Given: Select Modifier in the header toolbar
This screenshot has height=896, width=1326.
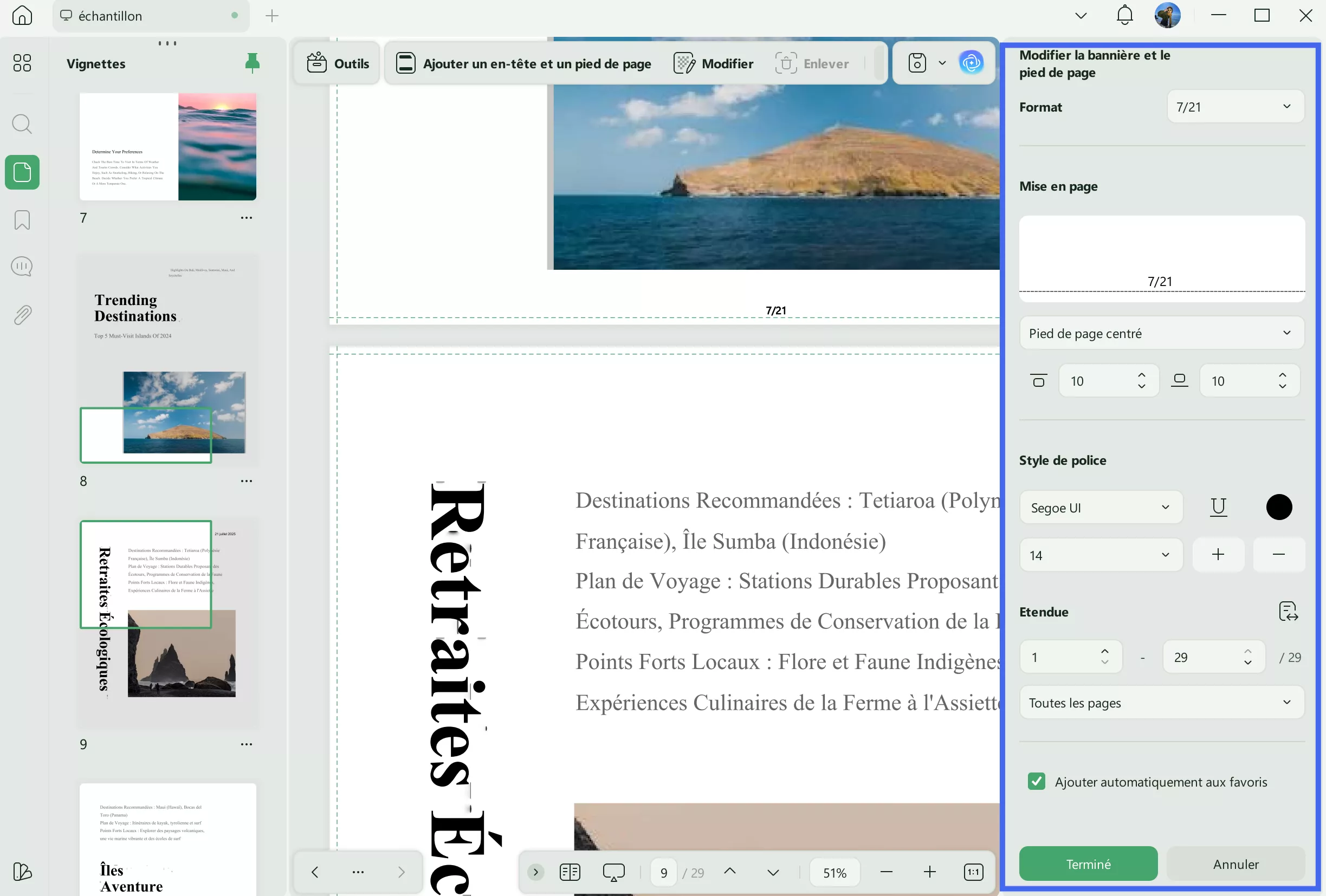Looking at the screenshot, I should 713,63.
